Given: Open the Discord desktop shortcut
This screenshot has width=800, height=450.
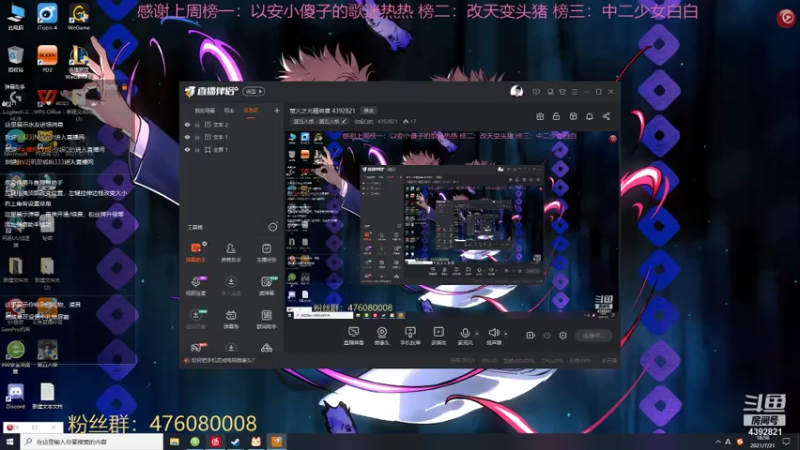Looking at the screenshot, I should click(15, 396).
